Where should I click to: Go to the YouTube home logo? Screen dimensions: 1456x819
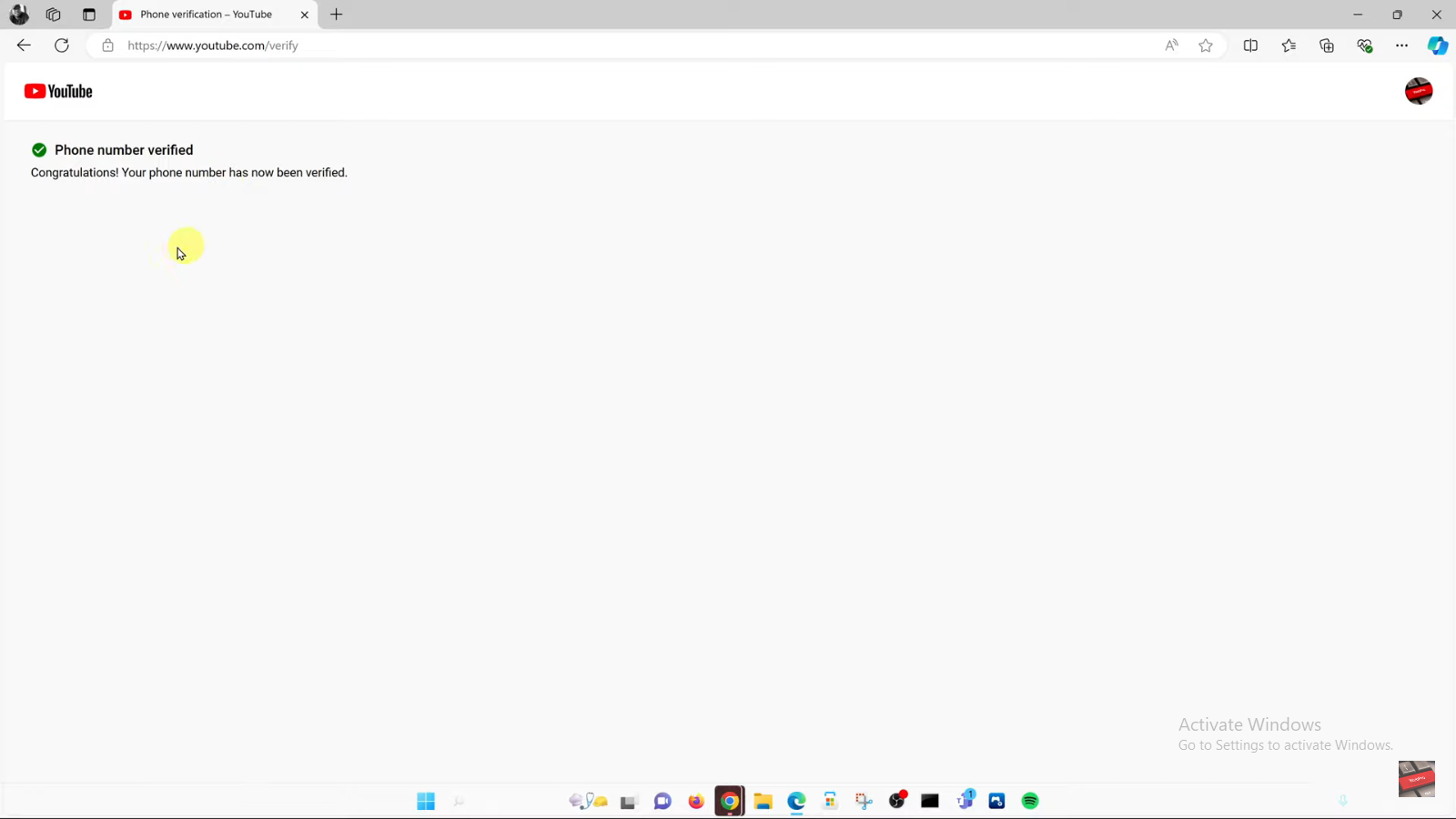pyautogui.click(x=58, y=91)
